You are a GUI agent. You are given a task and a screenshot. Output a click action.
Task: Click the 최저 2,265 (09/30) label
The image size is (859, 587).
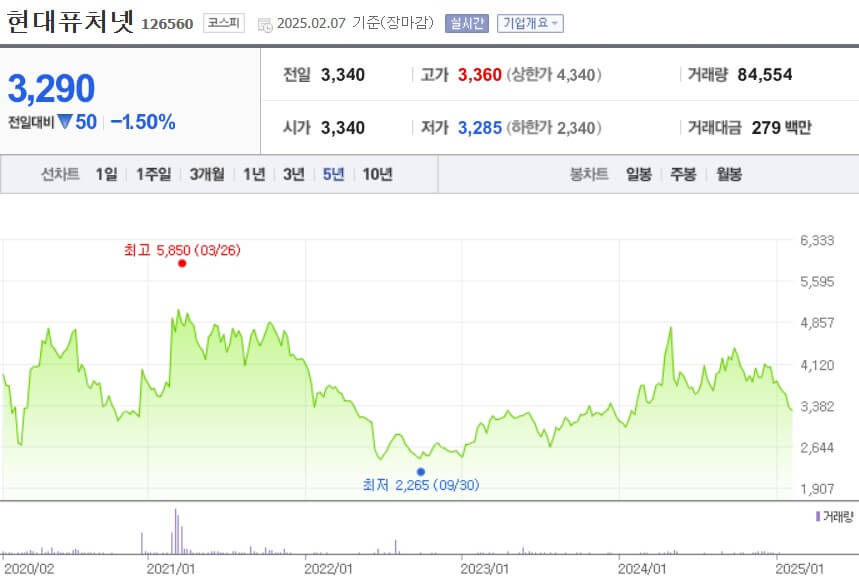(421, 485)
